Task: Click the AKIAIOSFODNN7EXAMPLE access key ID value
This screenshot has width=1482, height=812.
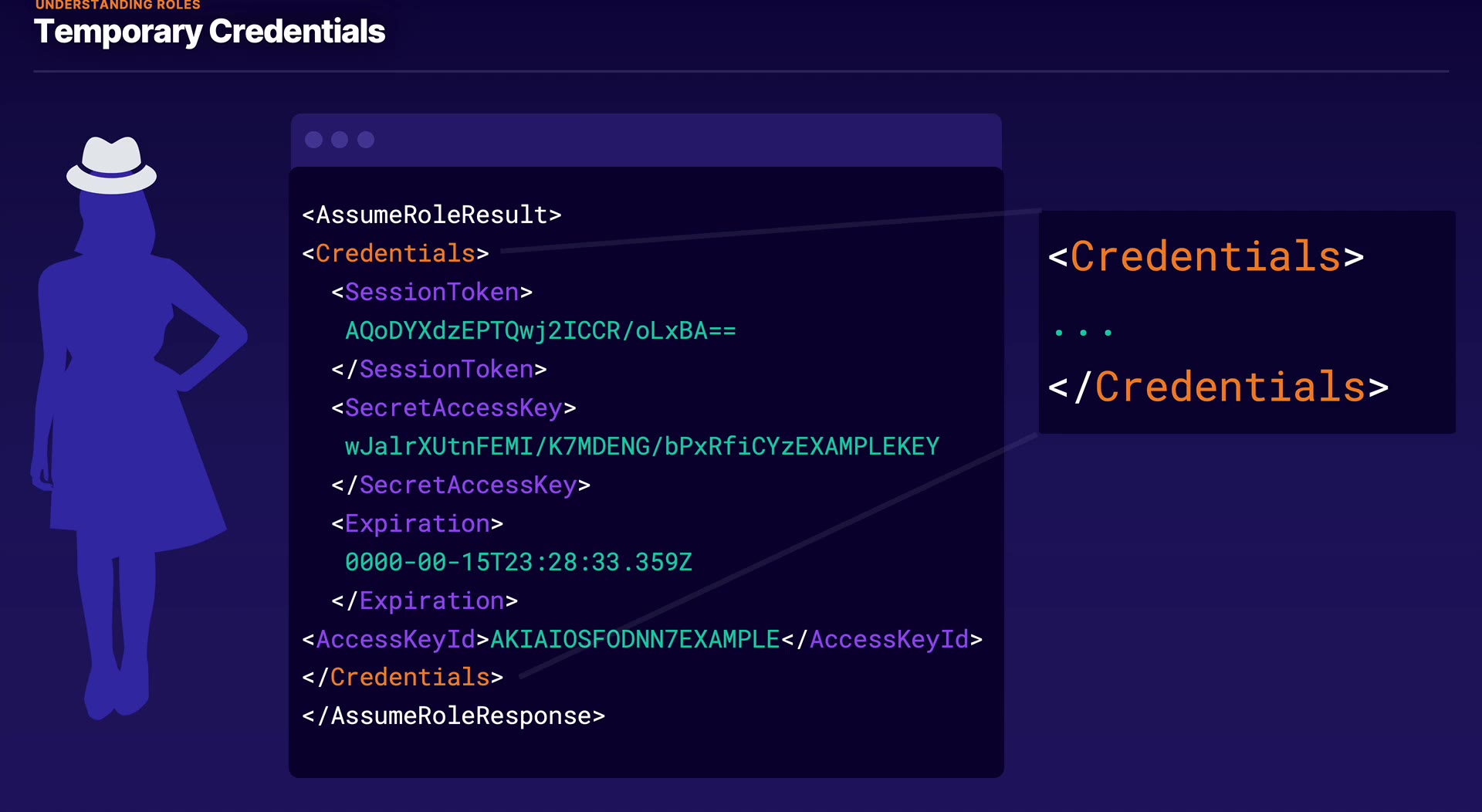Action: [634, 639]
